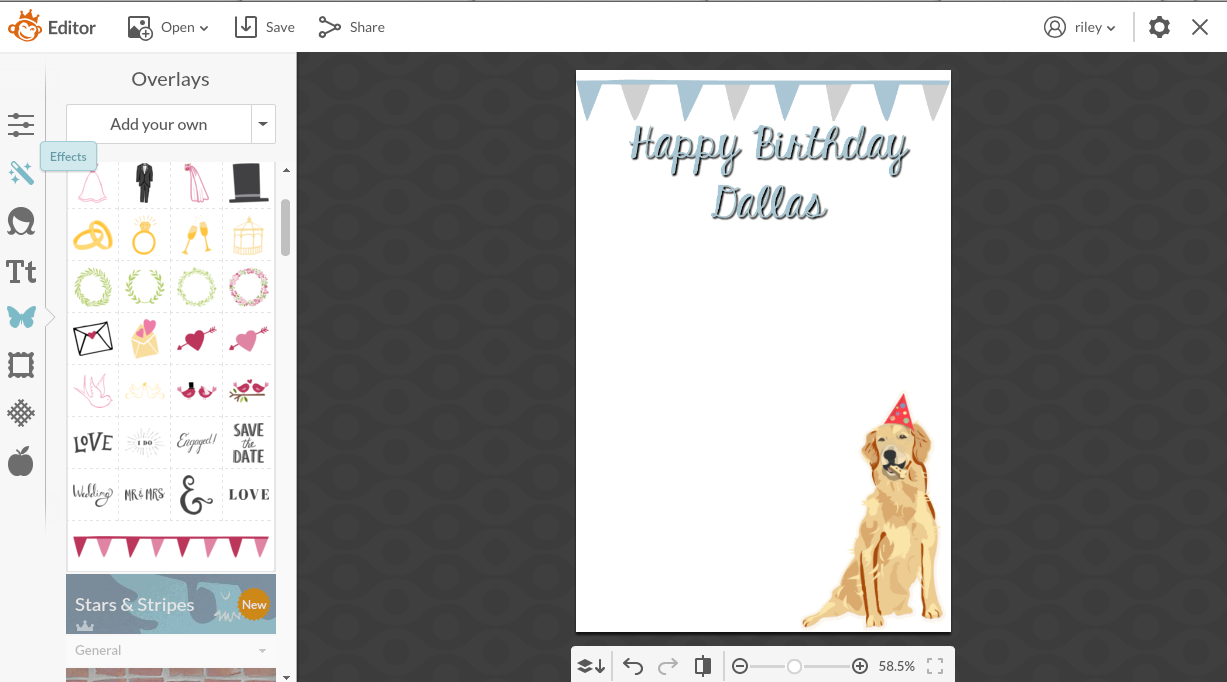Click Add your own button
1227x682 pixels.
159,124
